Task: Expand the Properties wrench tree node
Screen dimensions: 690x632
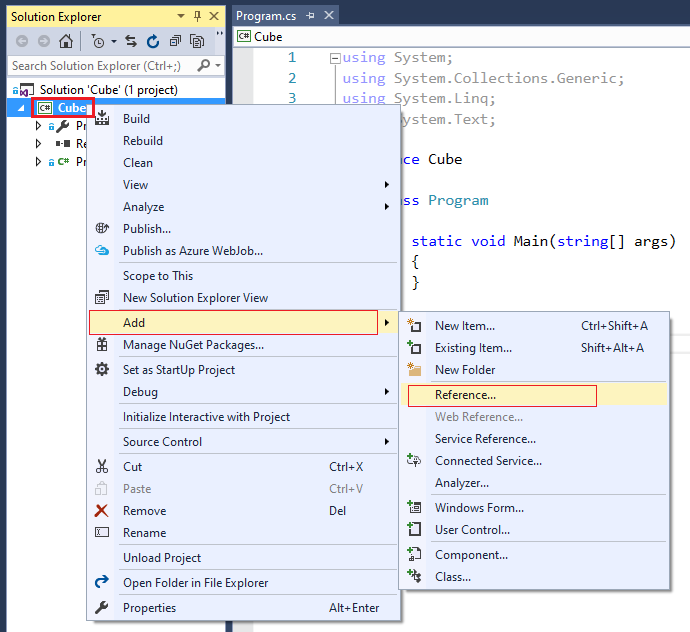Action: pyautogui.click(x=38, y=126)
